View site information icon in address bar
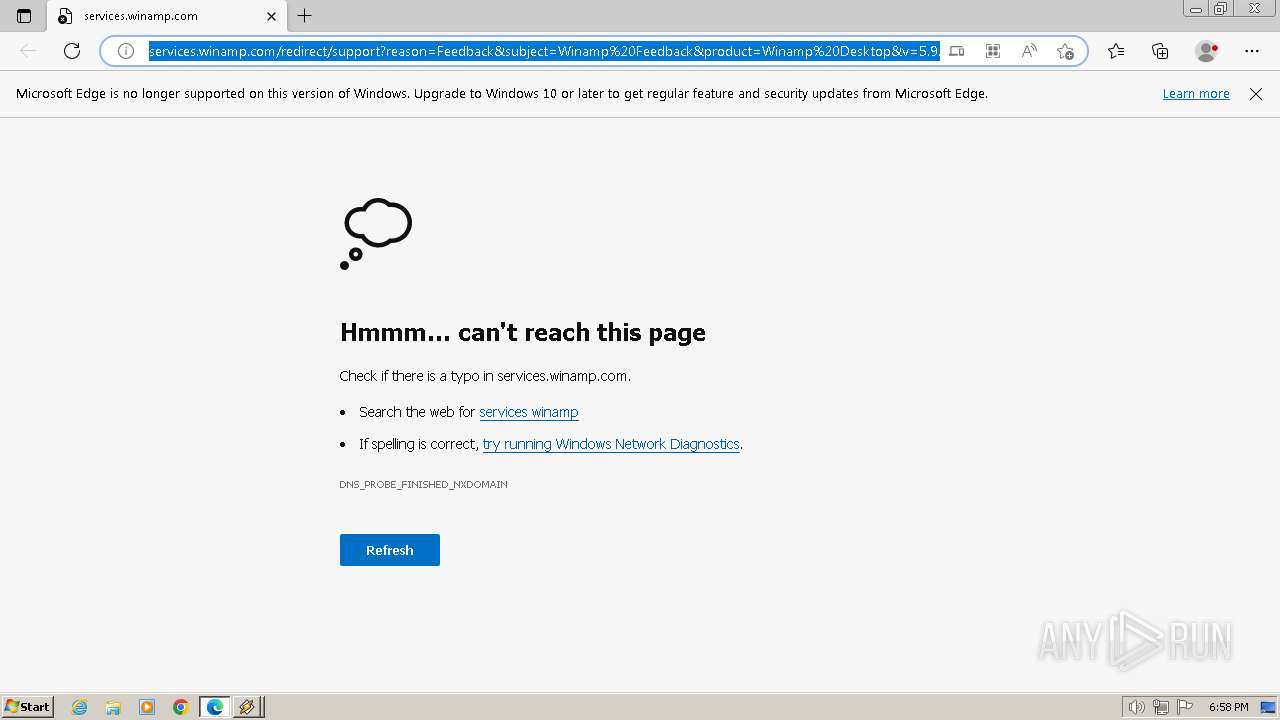Screen dimensions: 1280x720 [x=126, y=51]
